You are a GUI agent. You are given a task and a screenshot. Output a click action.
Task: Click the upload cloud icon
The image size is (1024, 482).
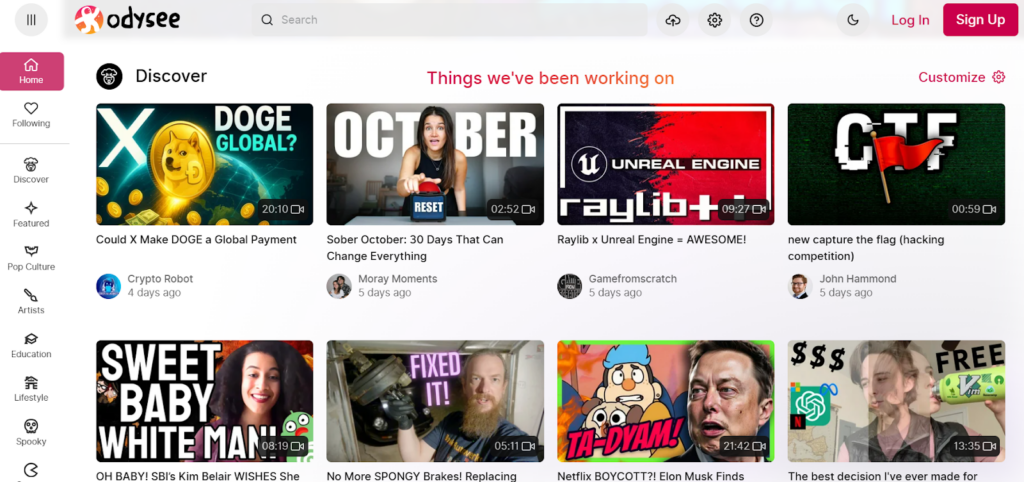point(673,20)
